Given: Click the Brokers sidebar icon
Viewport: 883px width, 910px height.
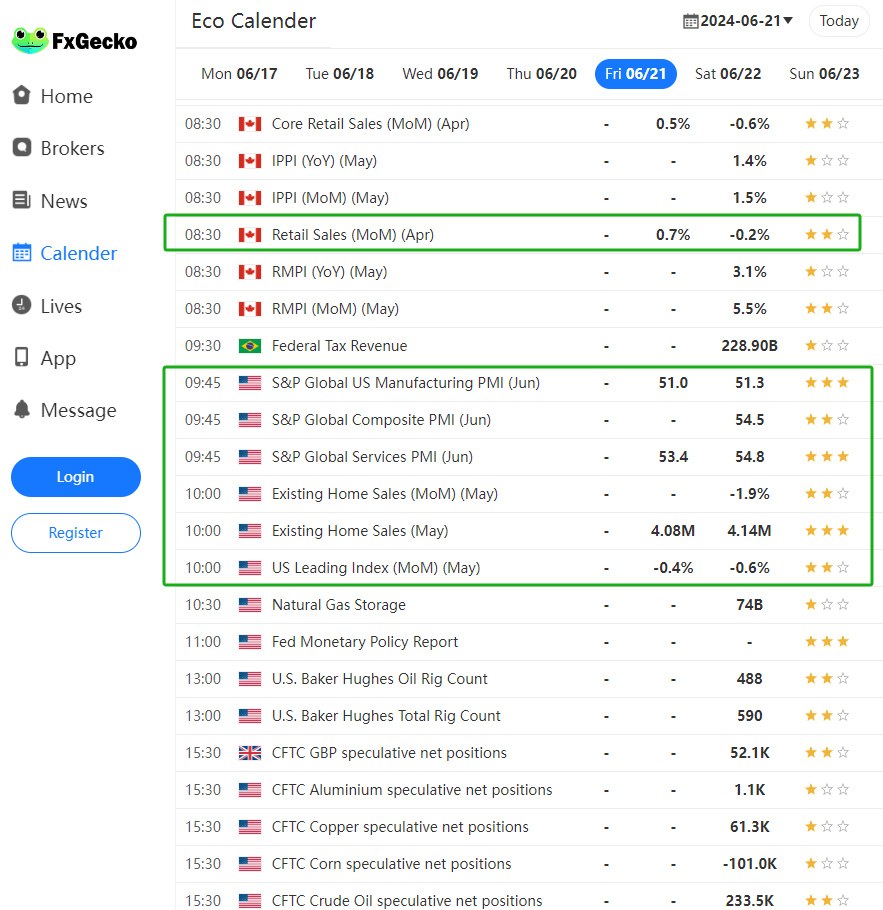Looking at the screenshot, I should pyautogui.click(x=21, y=147).
